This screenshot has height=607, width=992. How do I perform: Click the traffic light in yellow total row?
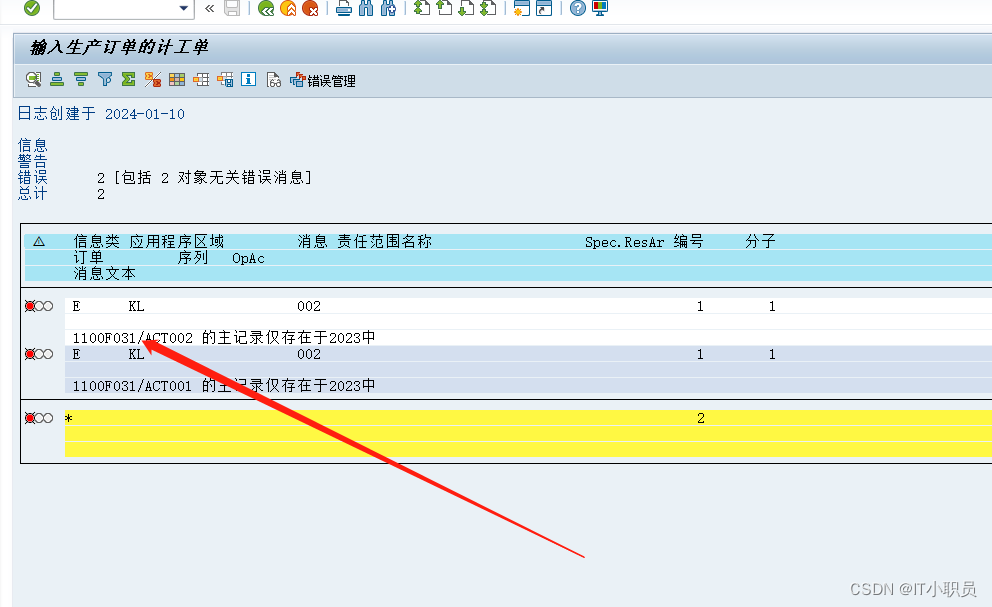click(x=39, y=418)
